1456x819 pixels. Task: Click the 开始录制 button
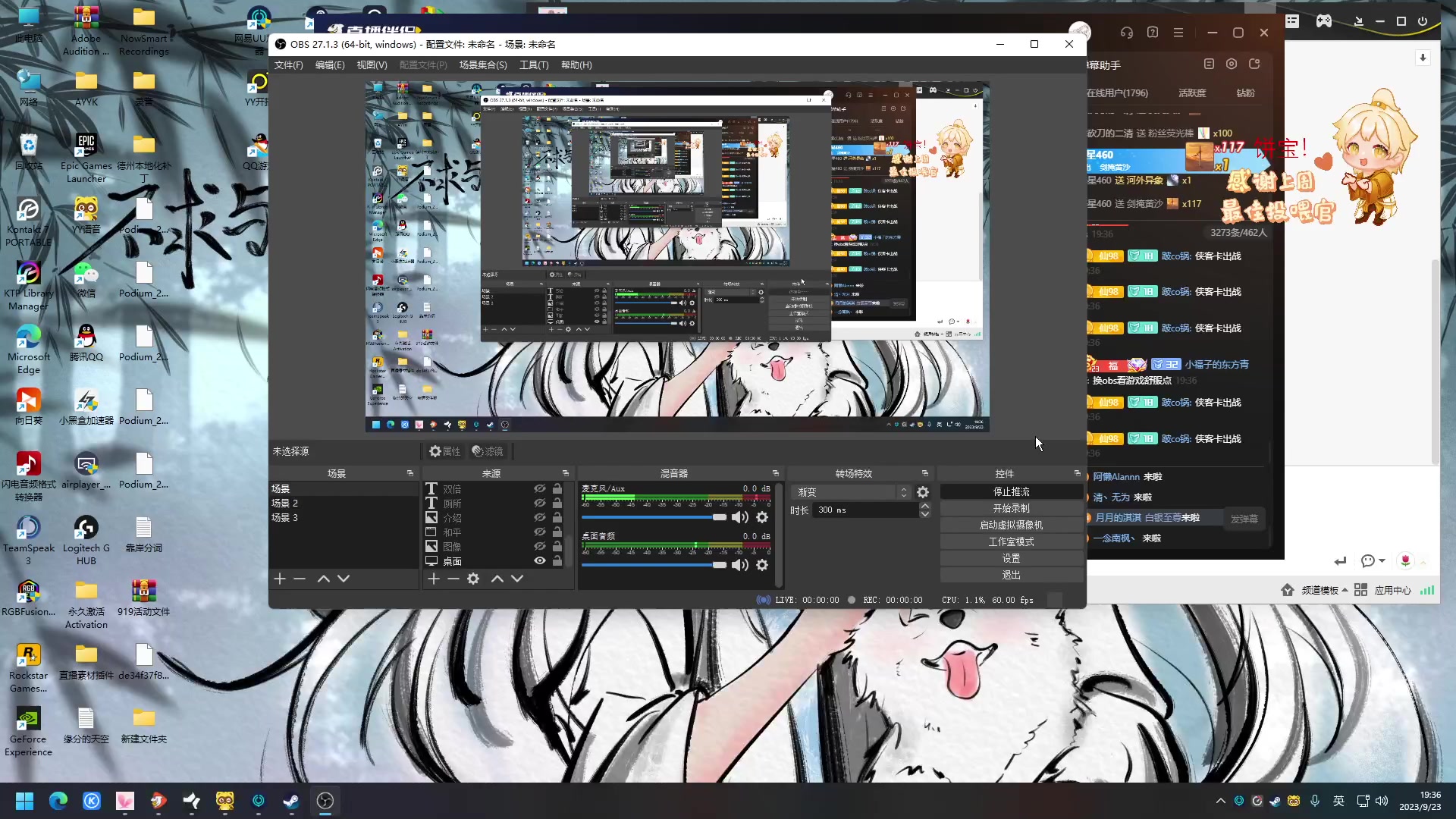tap(1012, 509)
